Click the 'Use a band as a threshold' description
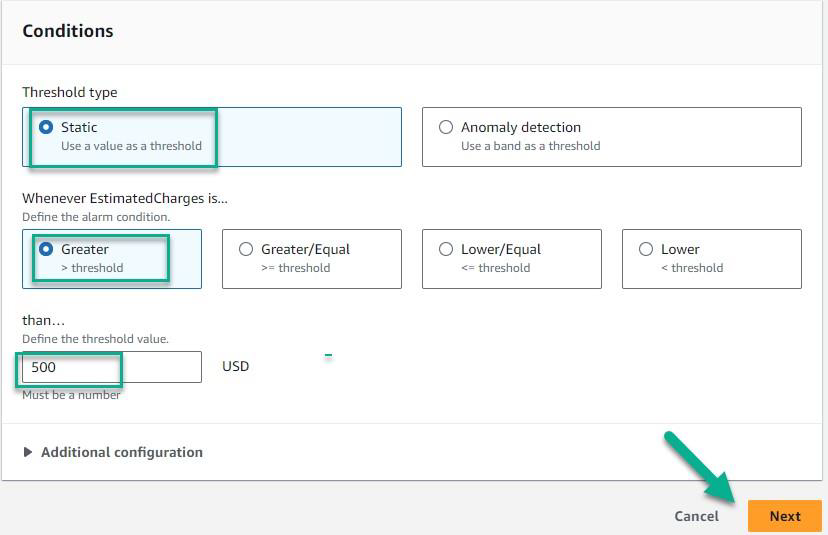Screen dimensions: 828x535 (x=530, y=146)
